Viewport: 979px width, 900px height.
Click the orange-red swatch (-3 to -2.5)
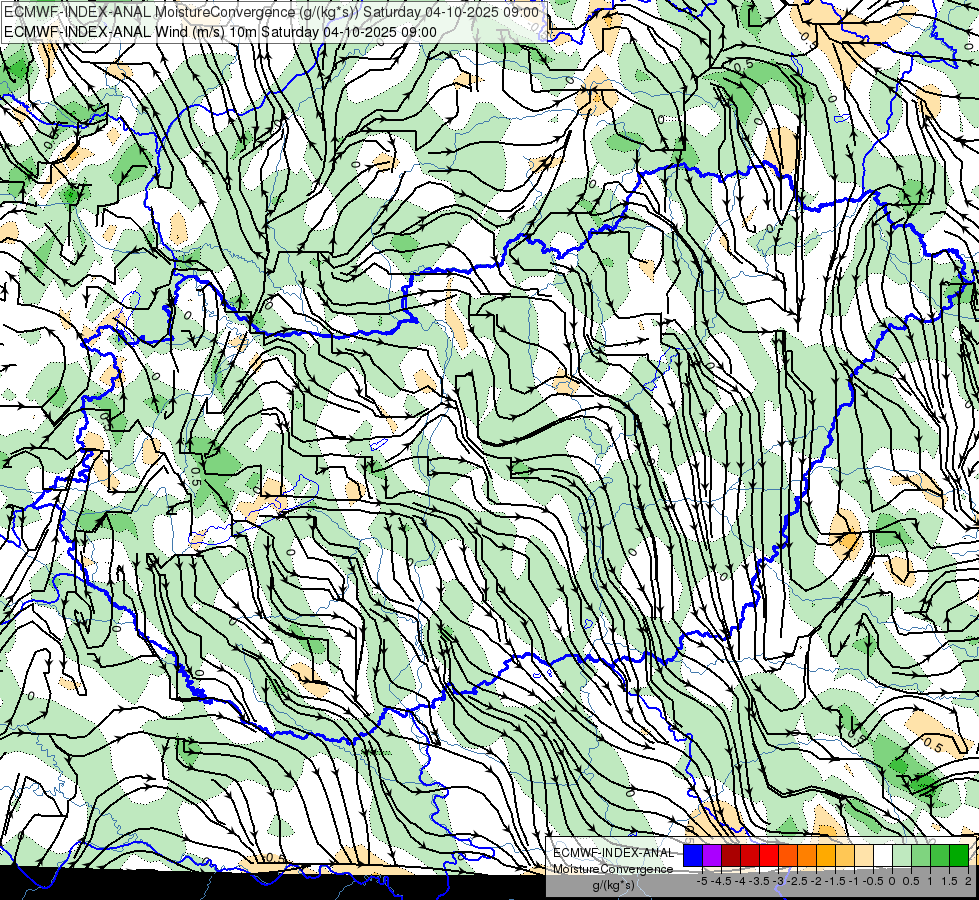coord(788,856)
